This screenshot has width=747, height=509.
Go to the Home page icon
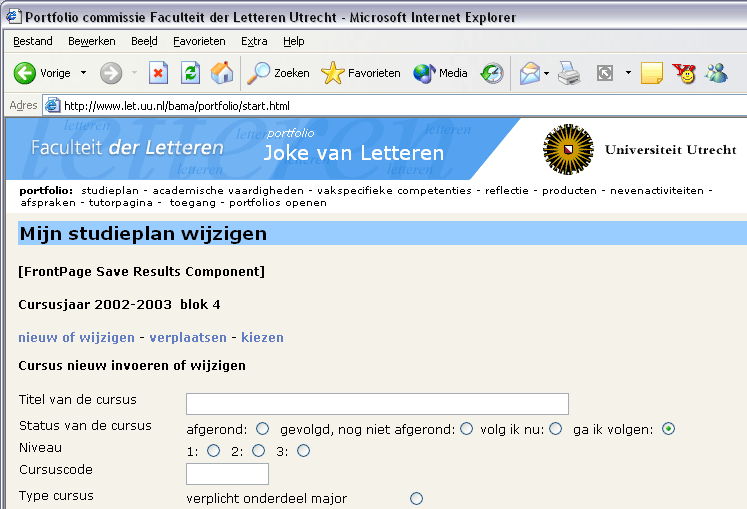coord(222,73)
